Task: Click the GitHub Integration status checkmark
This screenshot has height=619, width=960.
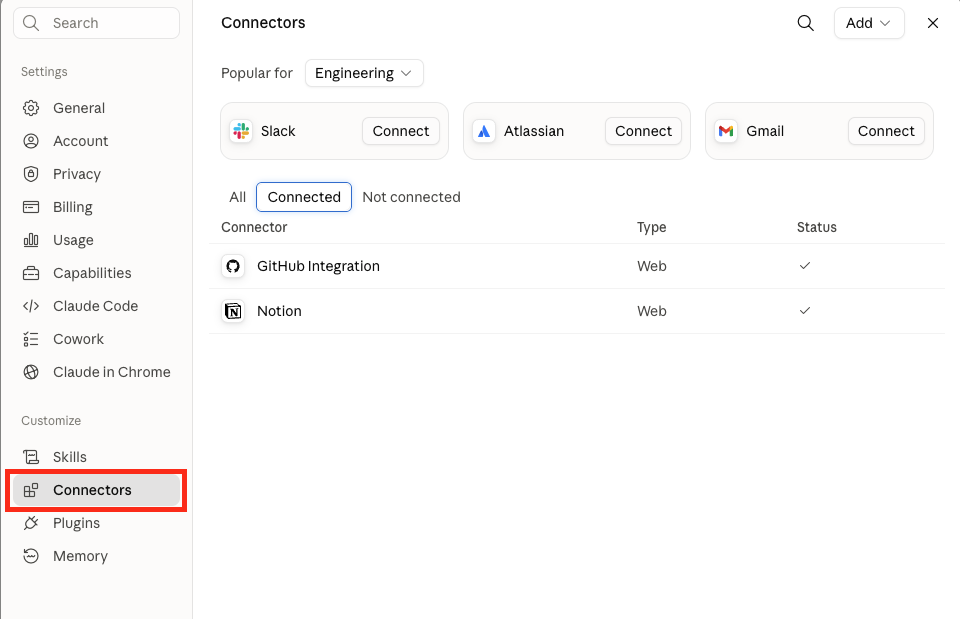Action: pyautogui.click(x=804, y=266)
